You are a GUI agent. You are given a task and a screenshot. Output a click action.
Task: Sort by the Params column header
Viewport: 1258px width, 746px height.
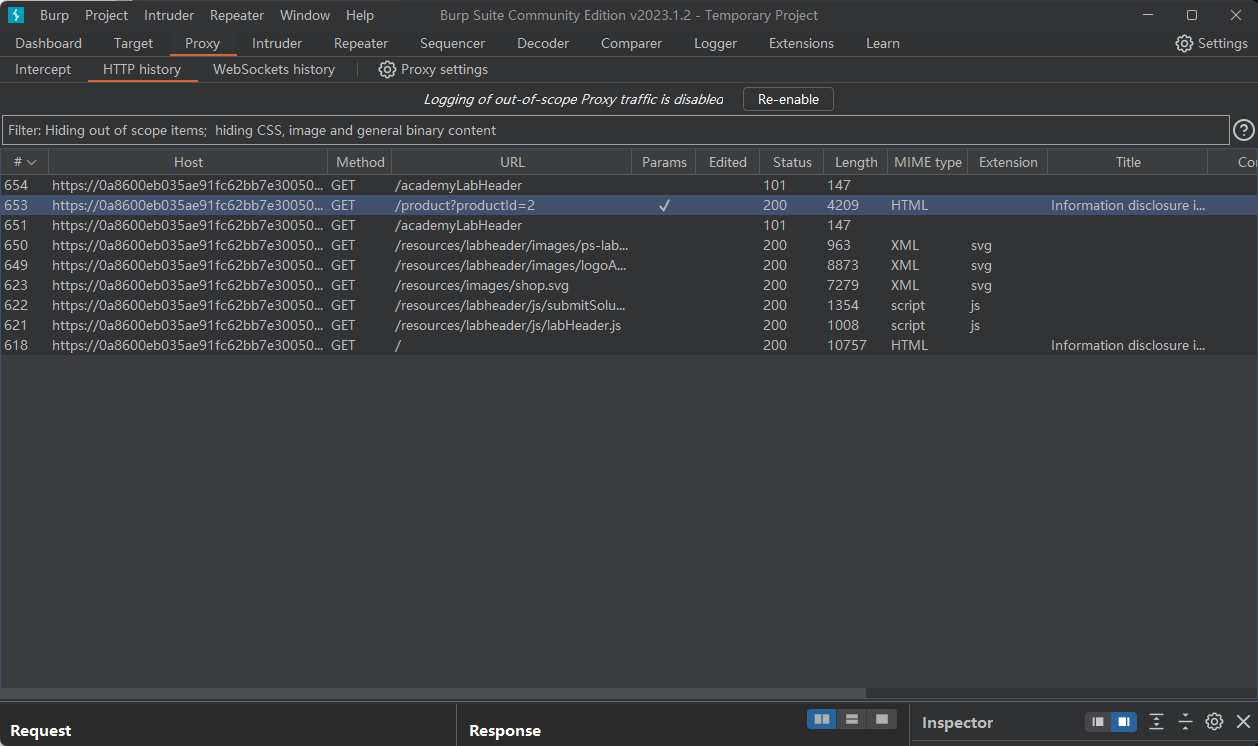pos(664,162)
